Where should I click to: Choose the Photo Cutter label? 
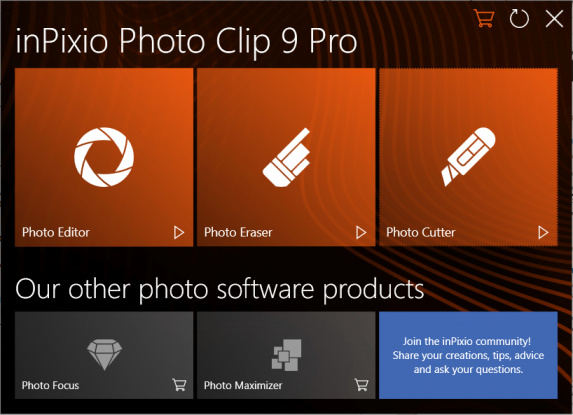tap(421, 232)
